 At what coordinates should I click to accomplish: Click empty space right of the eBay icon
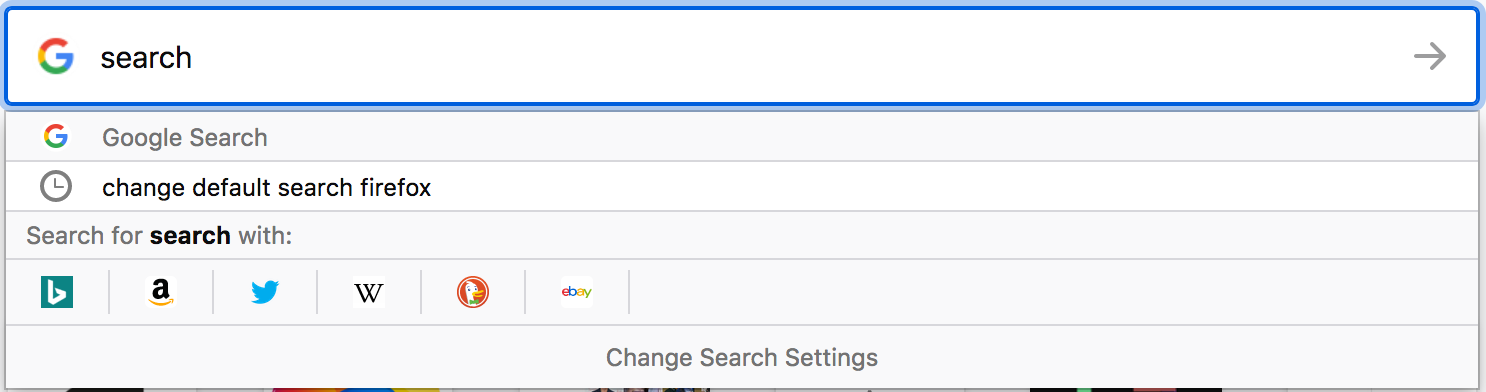[1050, 292]
